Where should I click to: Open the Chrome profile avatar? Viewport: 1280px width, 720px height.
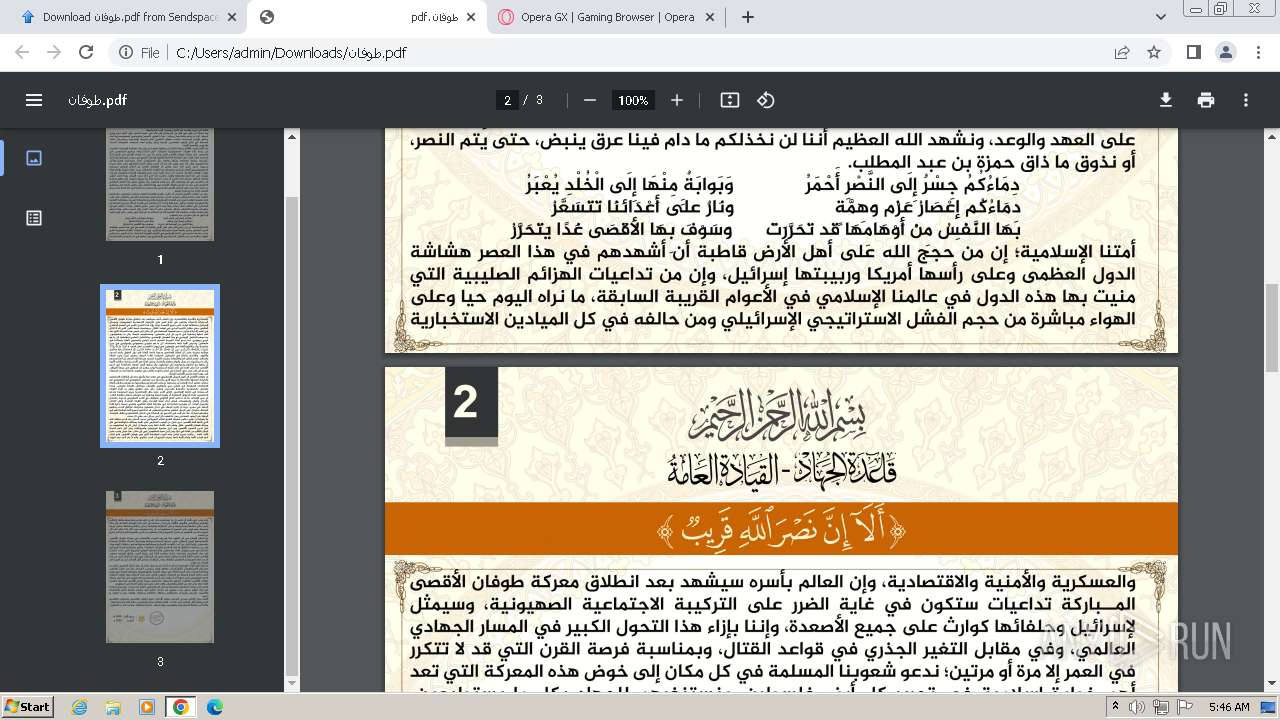pos(1226,53)
